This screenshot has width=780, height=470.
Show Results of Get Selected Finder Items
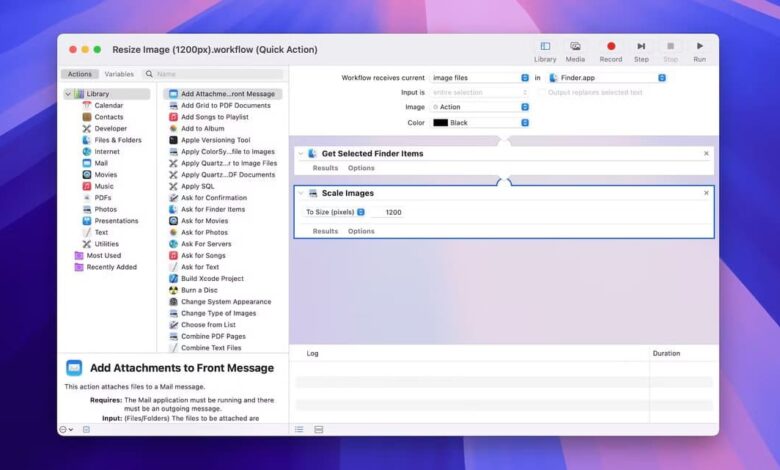click(325, 168)
